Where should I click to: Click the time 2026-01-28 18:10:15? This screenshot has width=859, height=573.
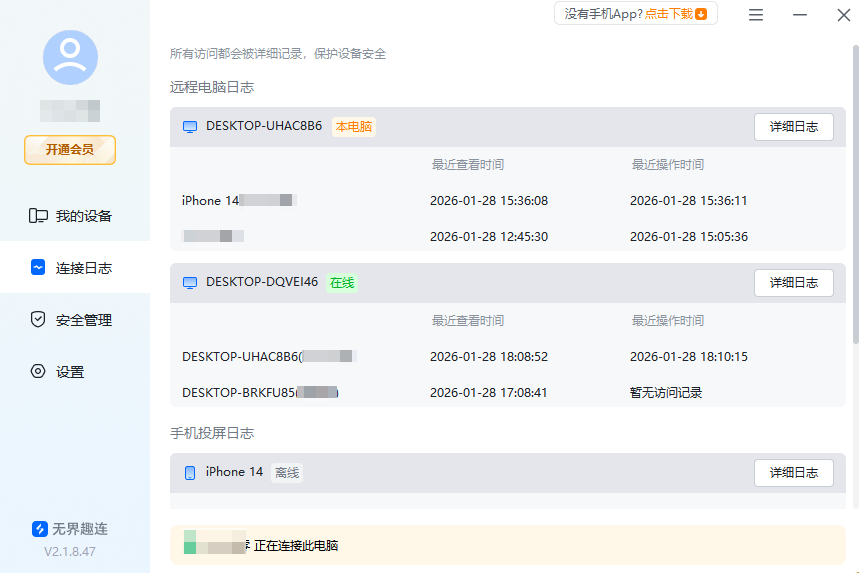pos(689,357)
